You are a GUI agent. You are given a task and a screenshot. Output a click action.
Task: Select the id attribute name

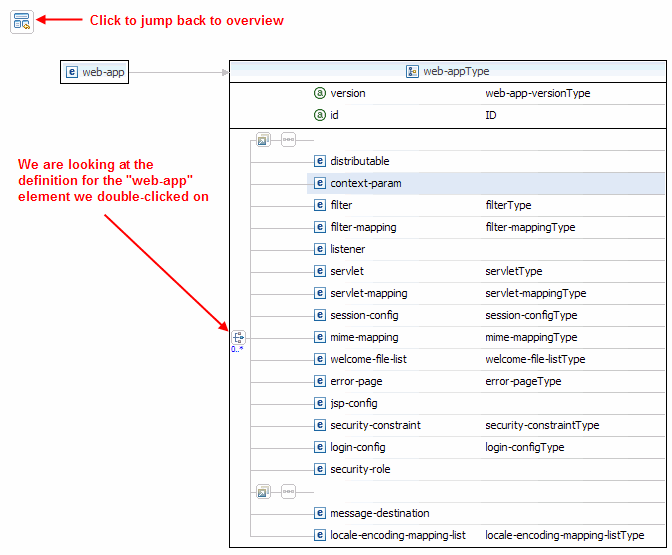pyautogui.click(x=334, y=115)
